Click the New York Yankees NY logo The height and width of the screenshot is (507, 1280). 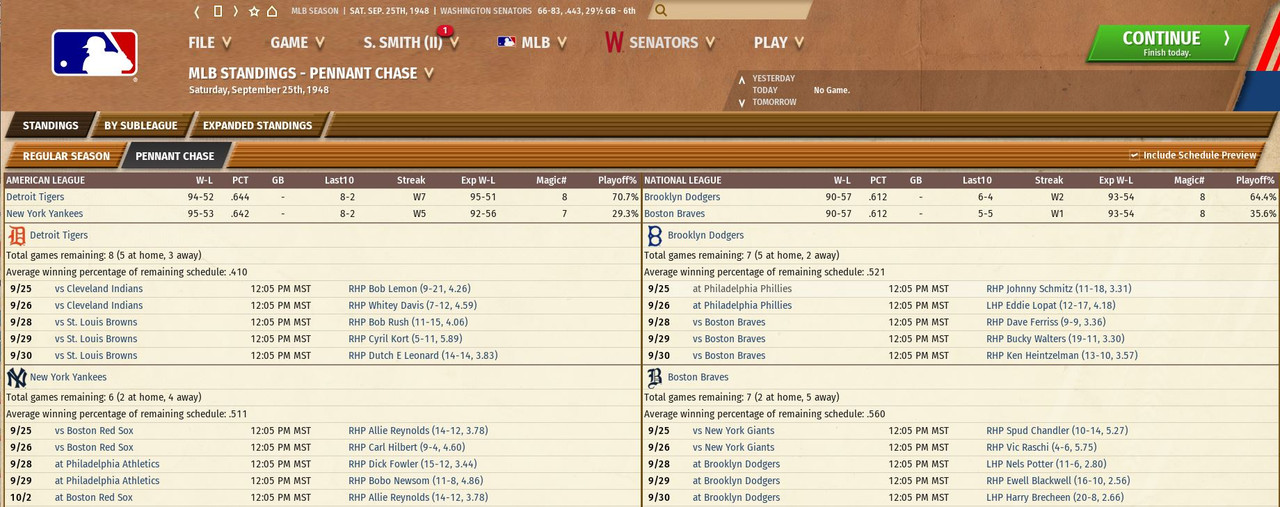click(17, 377)
